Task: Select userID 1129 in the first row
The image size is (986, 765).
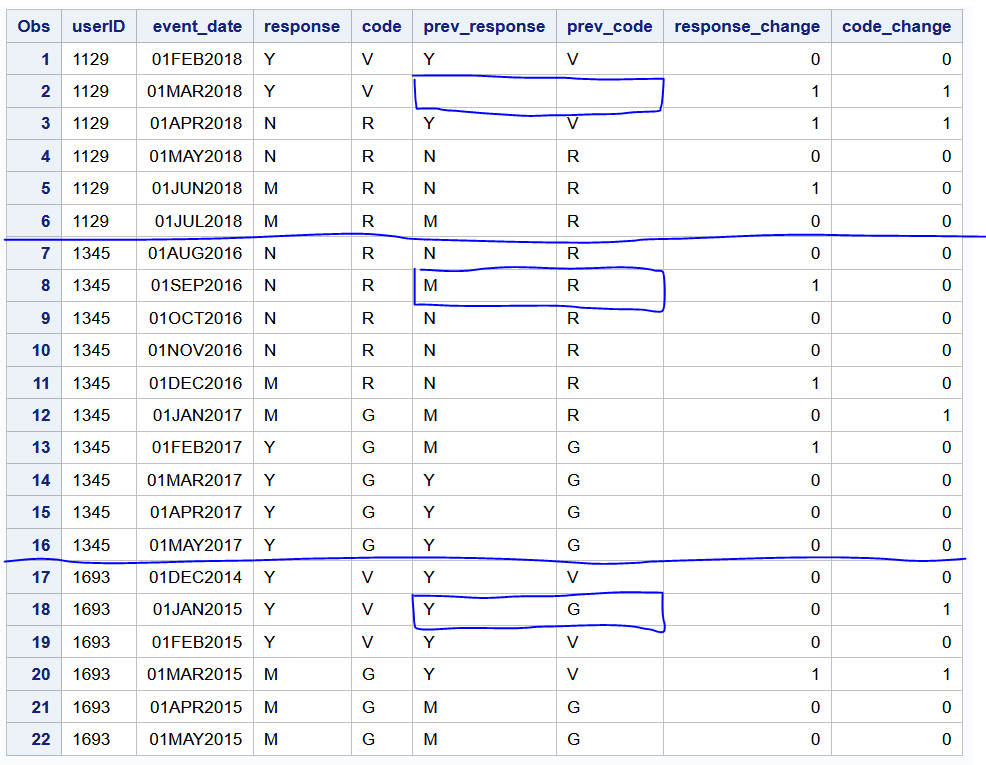Action: pyautogui.click(x=98, y=59)
